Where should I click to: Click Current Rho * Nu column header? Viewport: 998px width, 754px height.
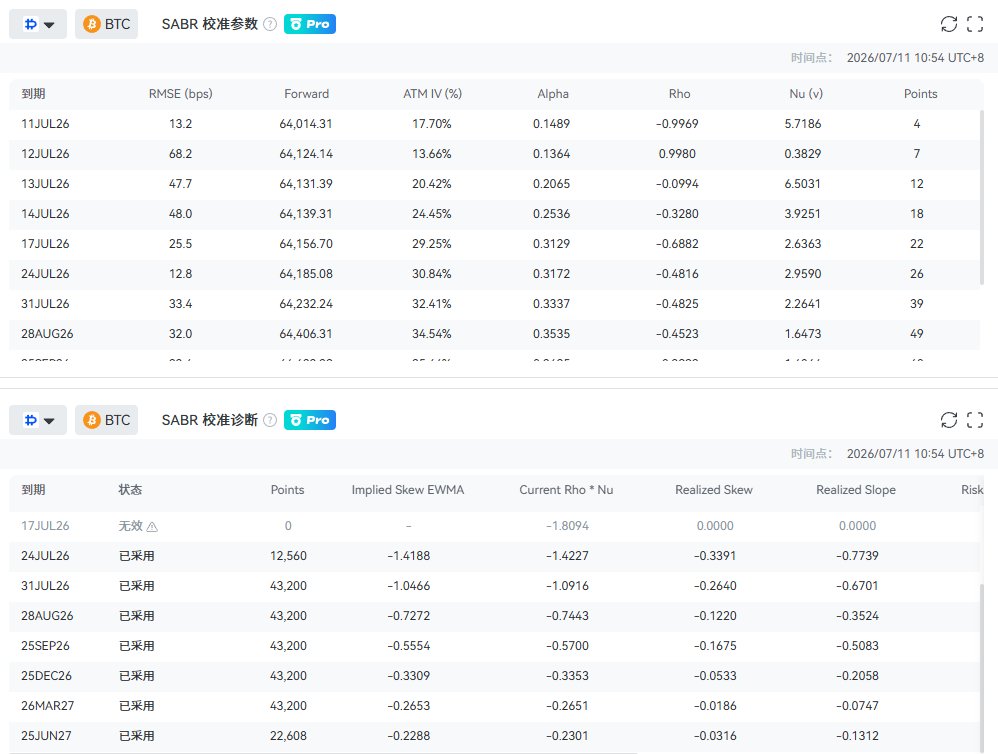point(566,490)
